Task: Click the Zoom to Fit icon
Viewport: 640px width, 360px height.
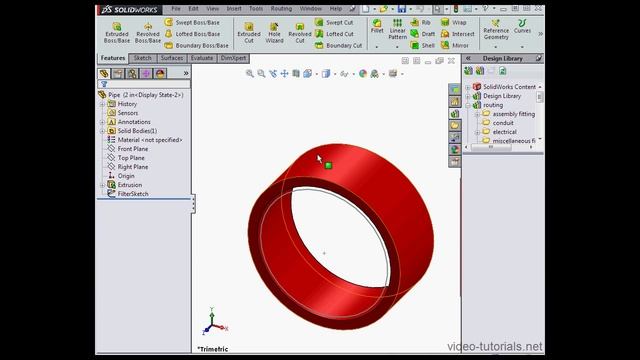Action: [250, 73]
